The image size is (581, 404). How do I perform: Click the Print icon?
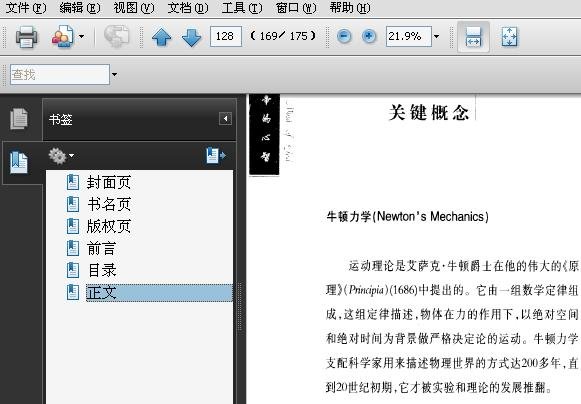click(x=26, y=36)
